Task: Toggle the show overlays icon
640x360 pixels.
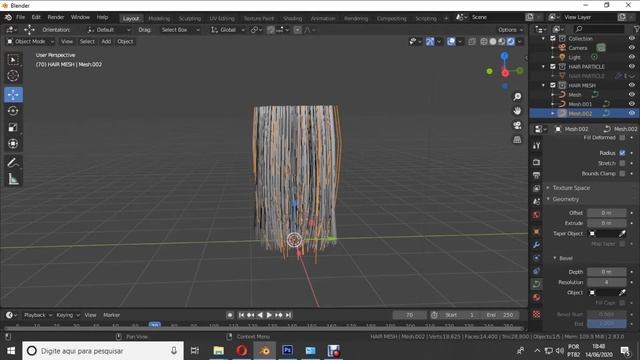Action: (451, 42)
